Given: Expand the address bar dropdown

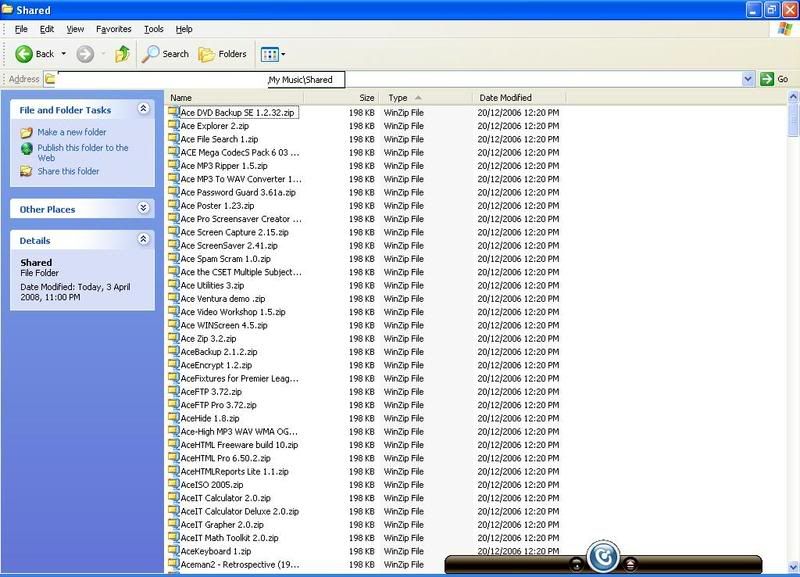Looking at the screenshot, I should tap(748, 79).
